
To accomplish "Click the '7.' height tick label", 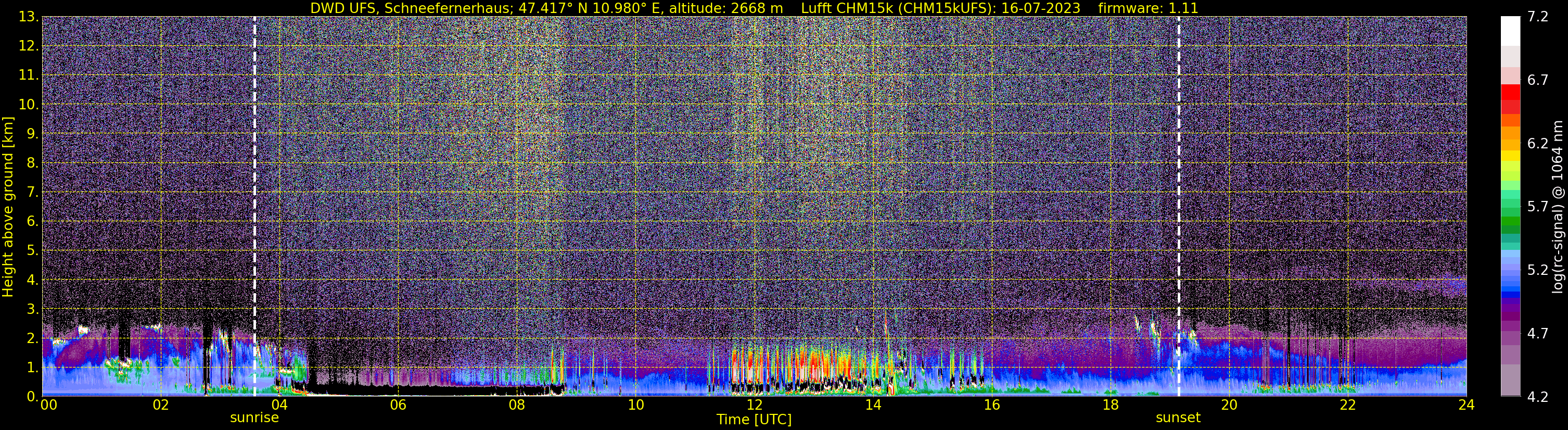I will (x=33, y=193).
